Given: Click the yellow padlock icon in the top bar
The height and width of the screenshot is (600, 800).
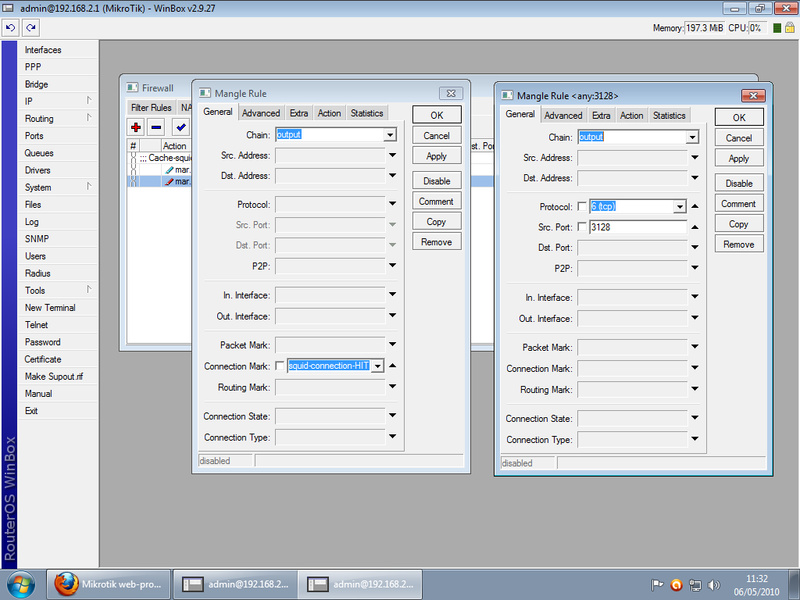Looking at the screenshot, I should pyautogui.click(x=789, y=28).
